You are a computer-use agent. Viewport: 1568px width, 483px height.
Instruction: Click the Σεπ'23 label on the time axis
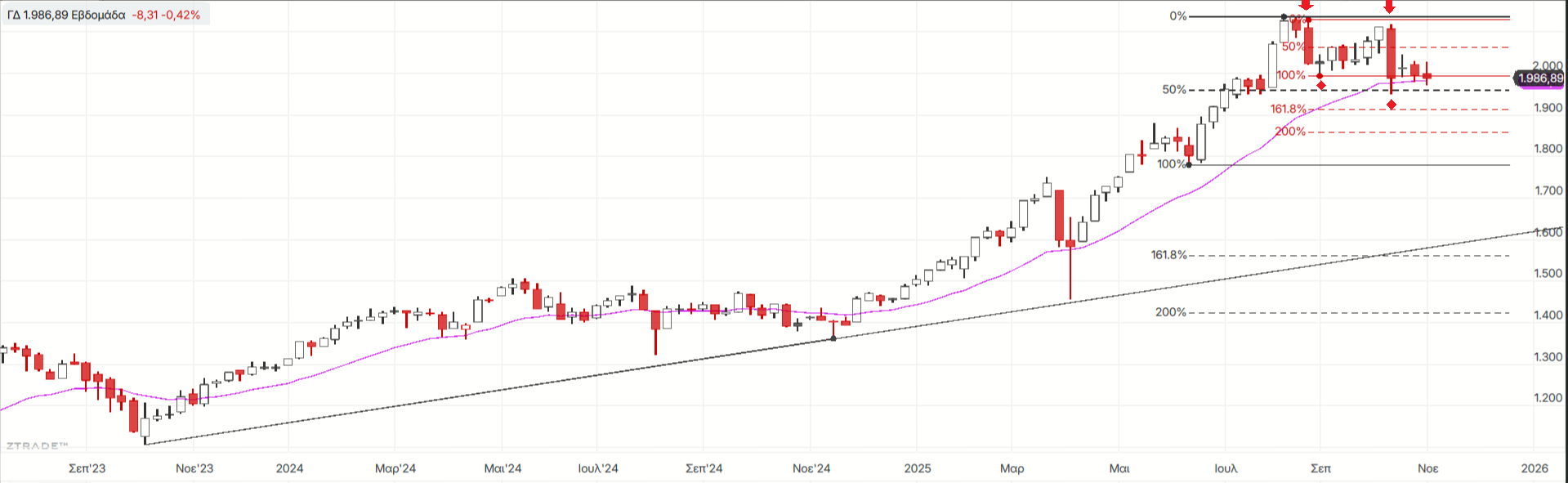pyautogui.click(x=87, y=468)
